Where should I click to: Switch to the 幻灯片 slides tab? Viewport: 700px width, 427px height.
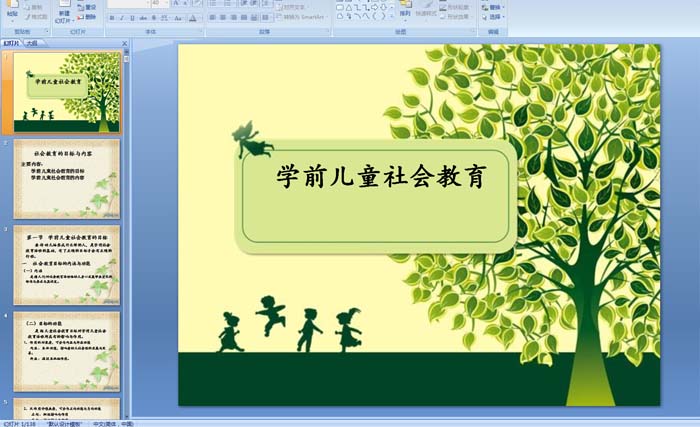[x=11, y=43]
